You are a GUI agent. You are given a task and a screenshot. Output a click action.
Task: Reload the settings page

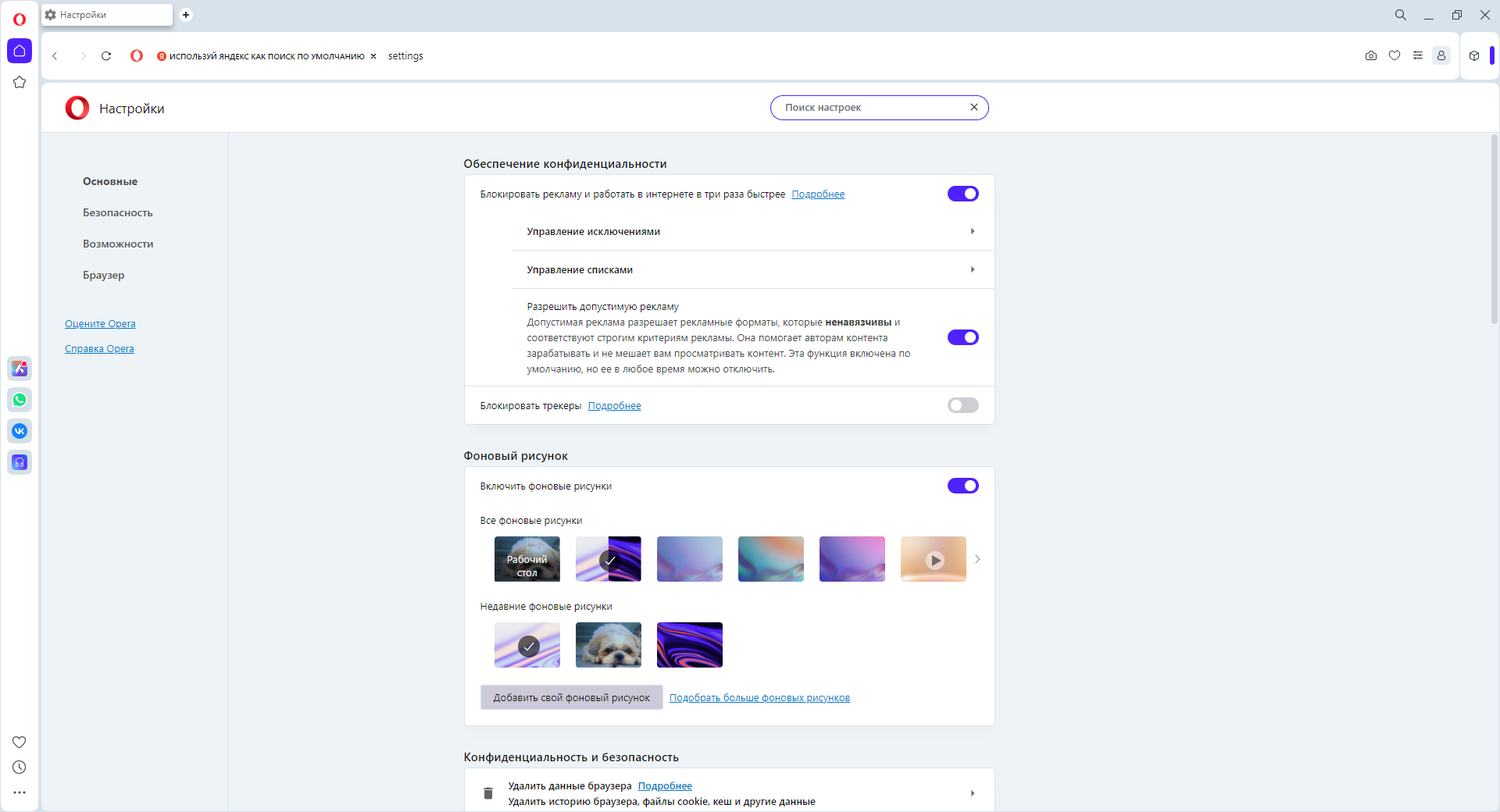(106, 56)
